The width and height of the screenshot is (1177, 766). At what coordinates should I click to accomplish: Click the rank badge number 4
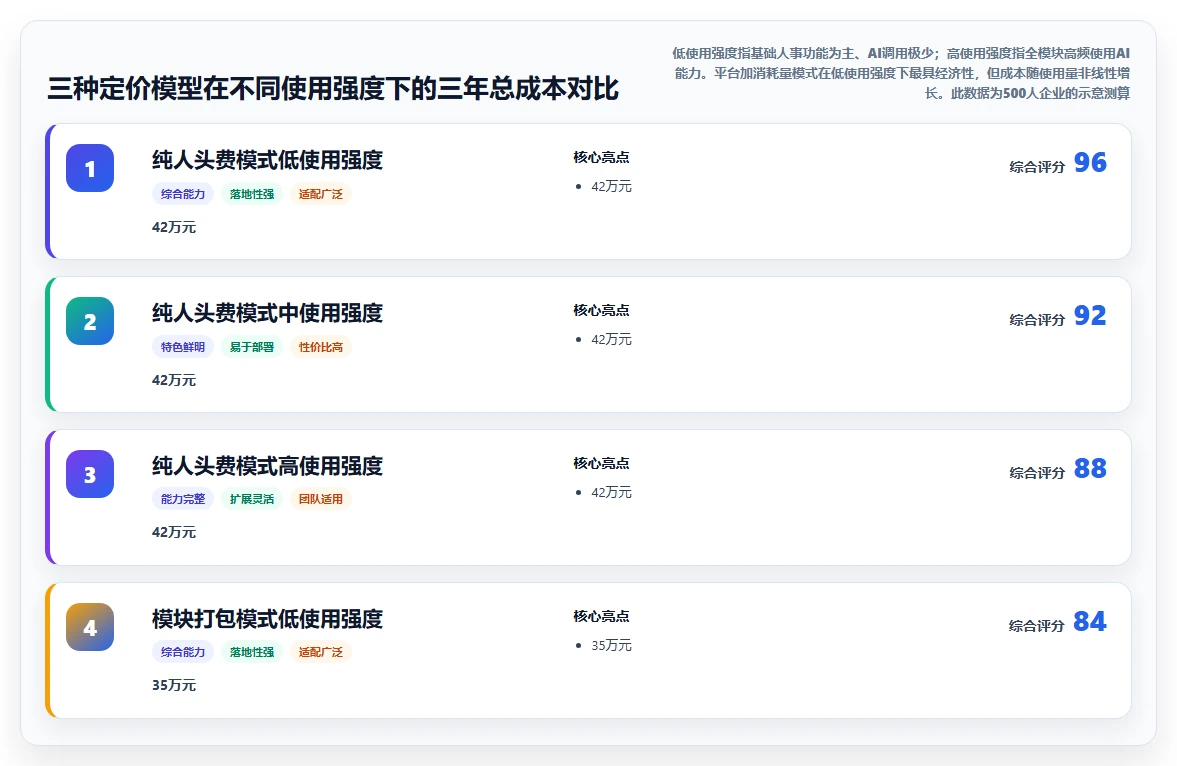90,627
